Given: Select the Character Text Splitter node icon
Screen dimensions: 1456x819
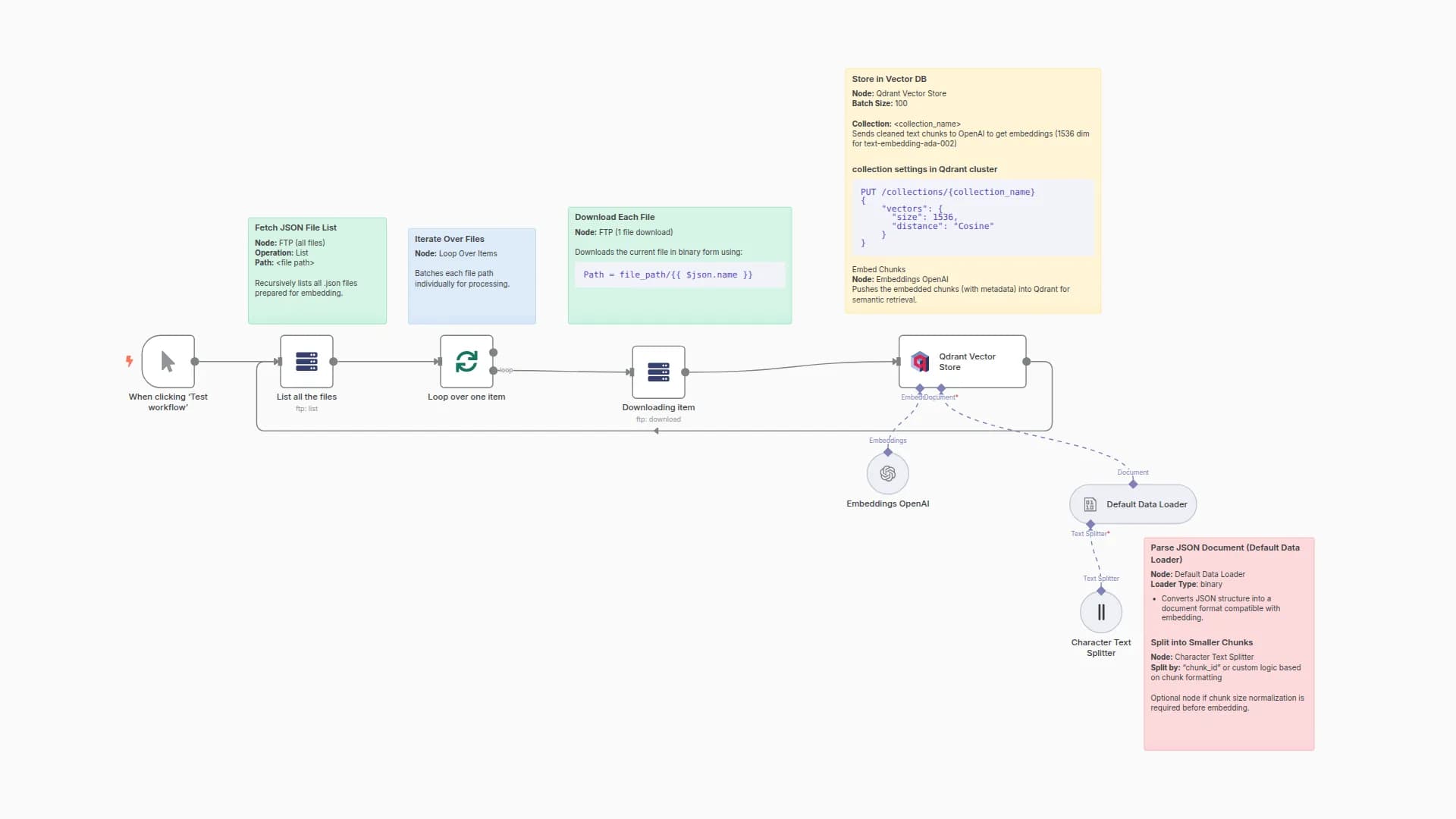Looking at the screenshot, I should click(x=1101, y=611).
